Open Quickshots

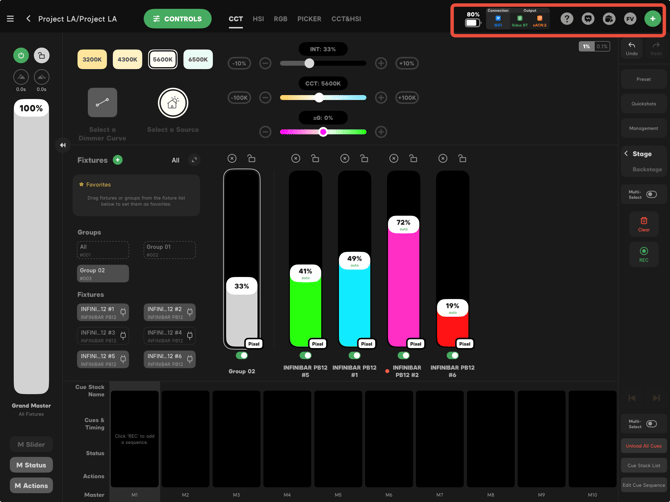(644, 104)
